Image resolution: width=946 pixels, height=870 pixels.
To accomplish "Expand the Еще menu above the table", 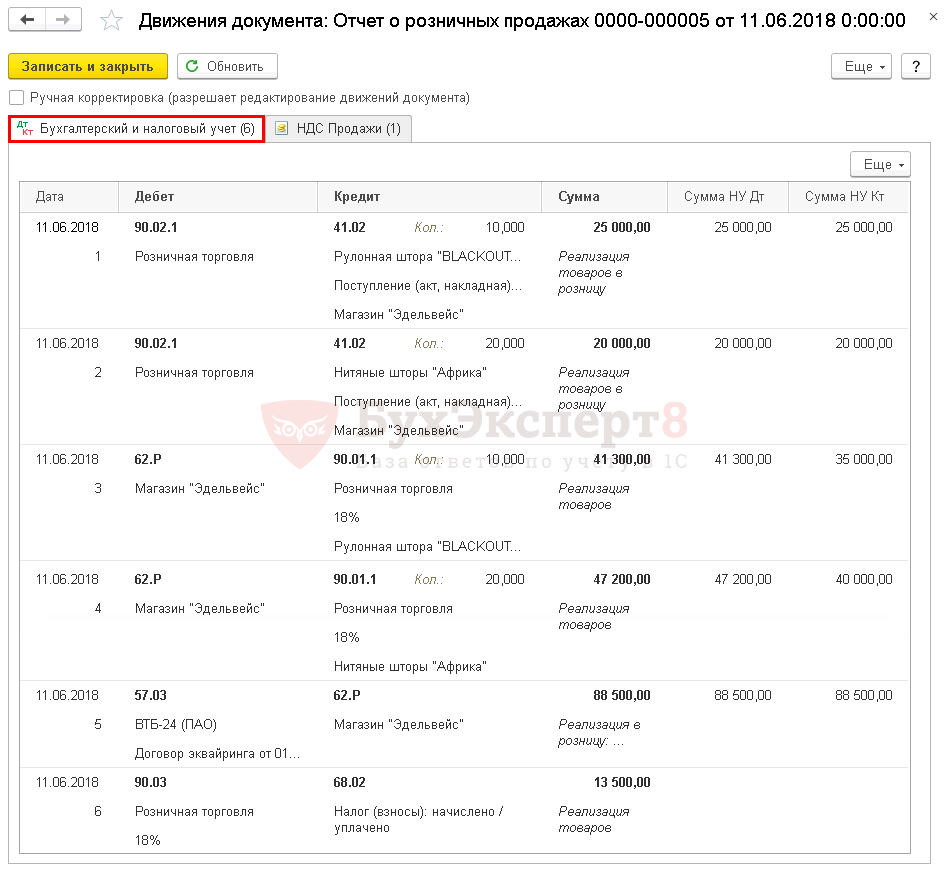I will pos(880,165).
